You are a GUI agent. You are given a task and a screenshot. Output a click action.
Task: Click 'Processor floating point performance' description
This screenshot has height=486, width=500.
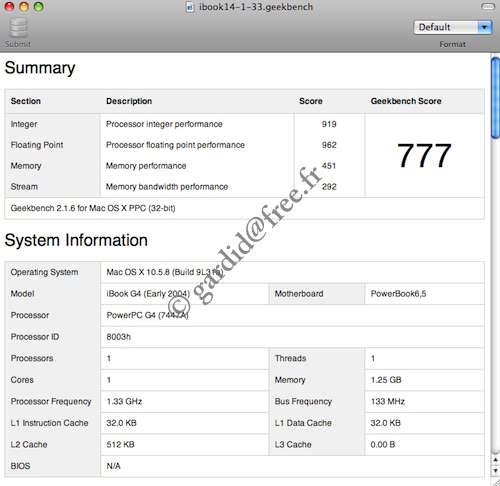tap(175, 145)
